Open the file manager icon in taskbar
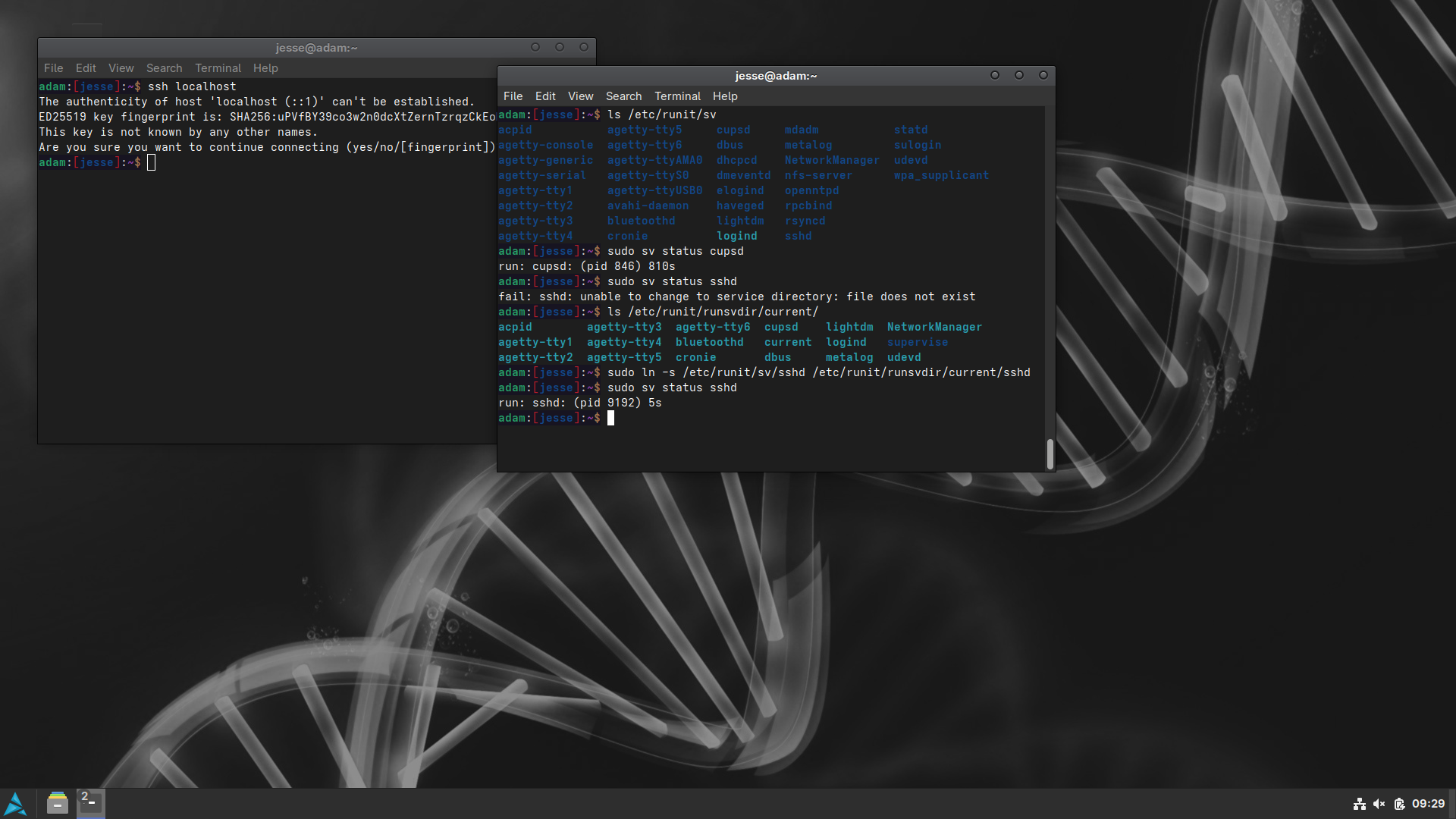 pyautogui.click(x=57, y=803)
